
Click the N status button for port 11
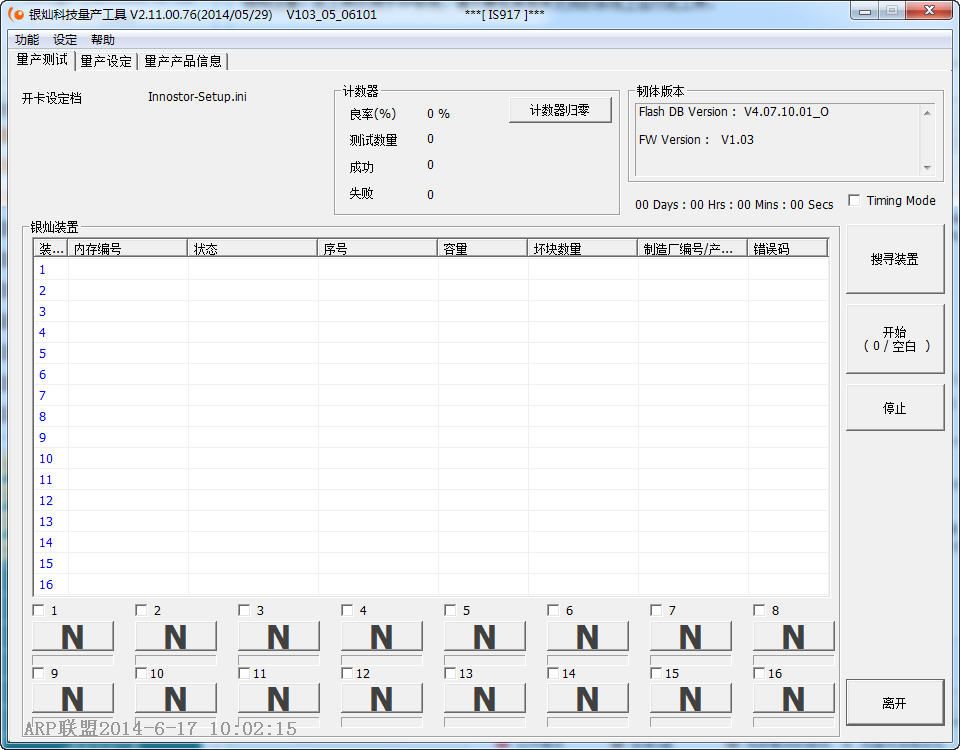(x=279, y=699)
